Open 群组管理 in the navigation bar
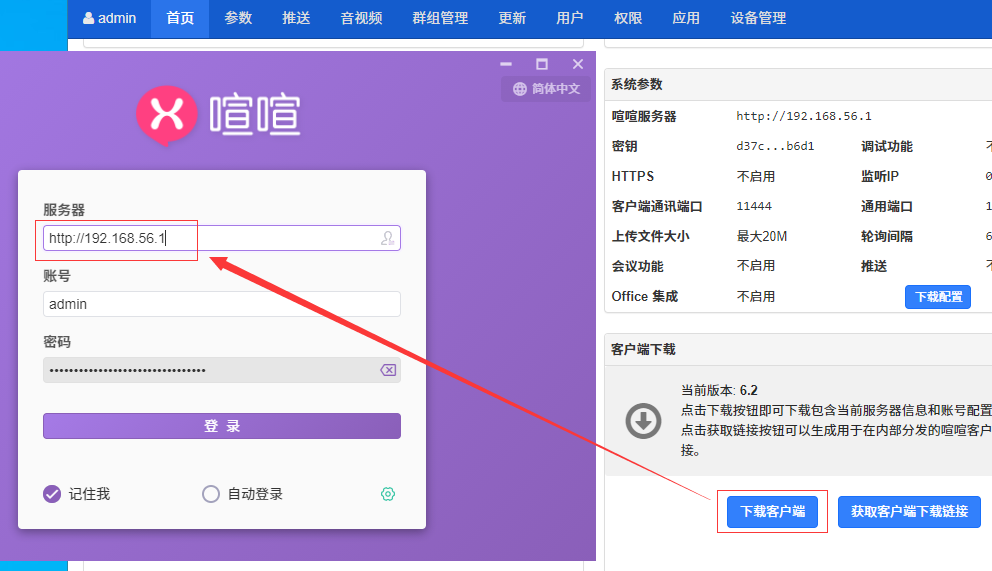The image size is (992, 571). (440, 18)
